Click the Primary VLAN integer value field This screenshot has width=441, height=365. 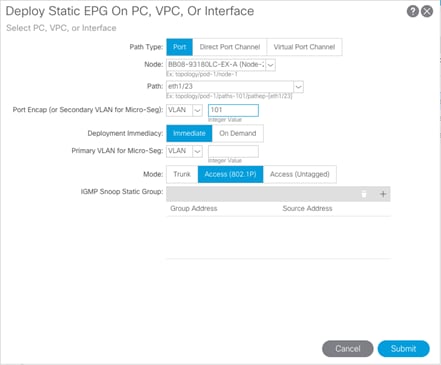coord(233,151)
